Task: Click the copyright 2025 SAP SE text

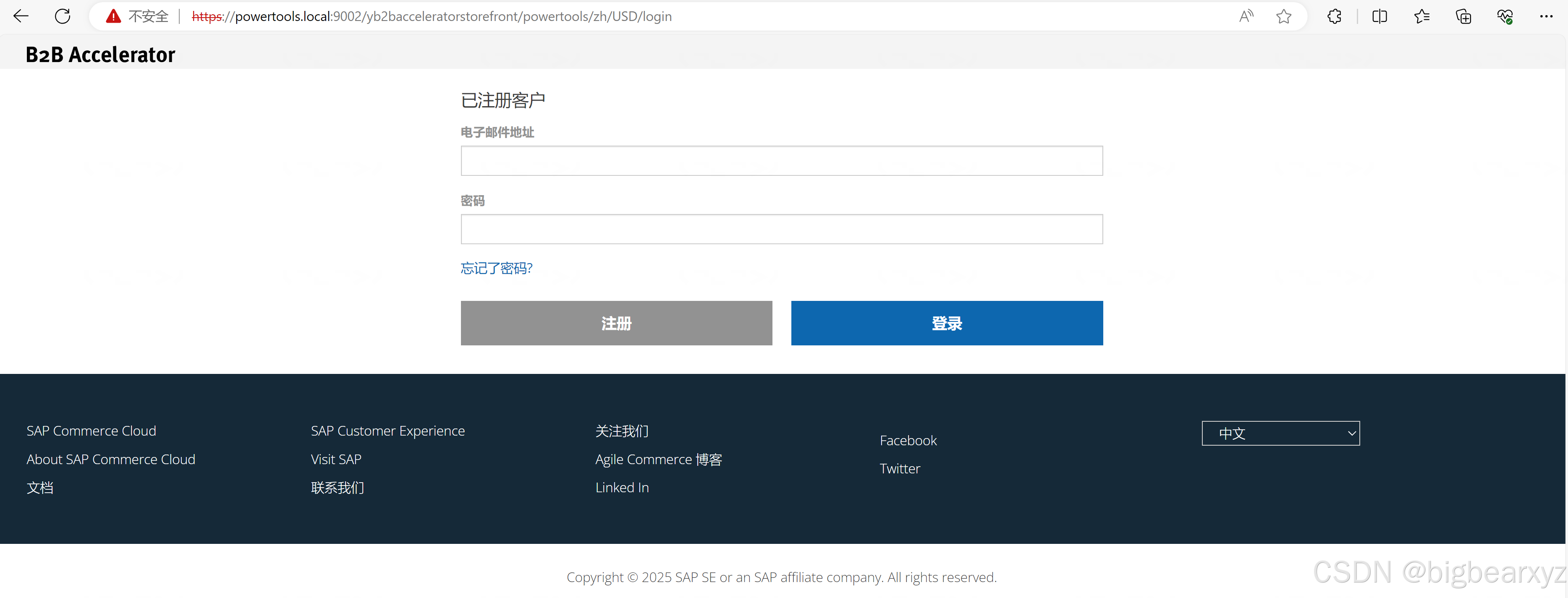Action: tap(782, 577)
